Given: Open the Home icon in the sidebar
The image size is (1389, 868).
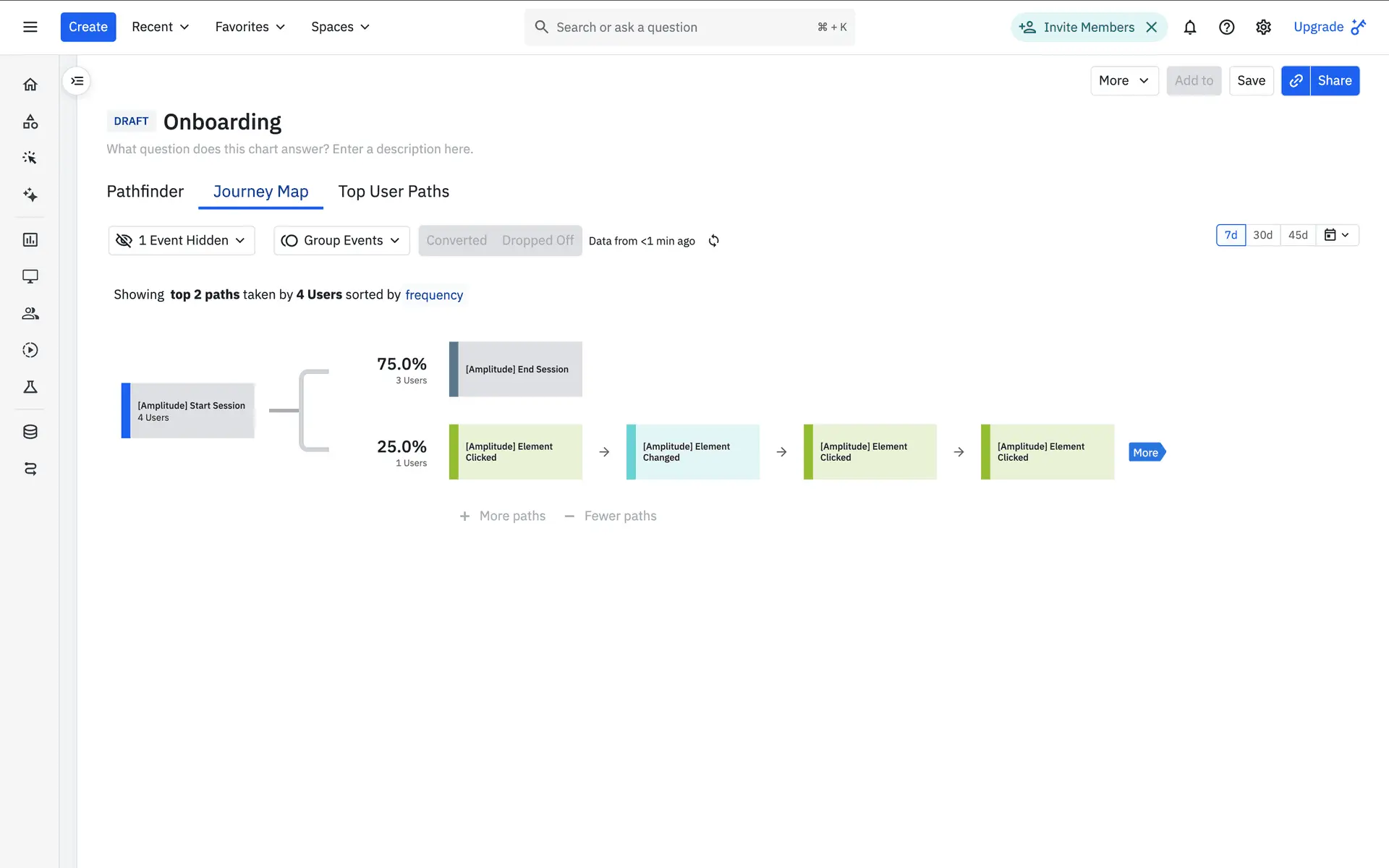Looking at the screenshot, I should (x=30, y=85).
